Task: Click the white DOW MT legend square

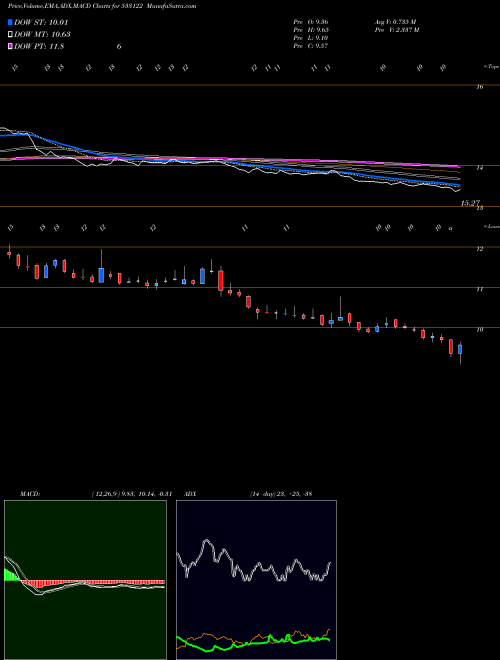Action: pos(10,35)
